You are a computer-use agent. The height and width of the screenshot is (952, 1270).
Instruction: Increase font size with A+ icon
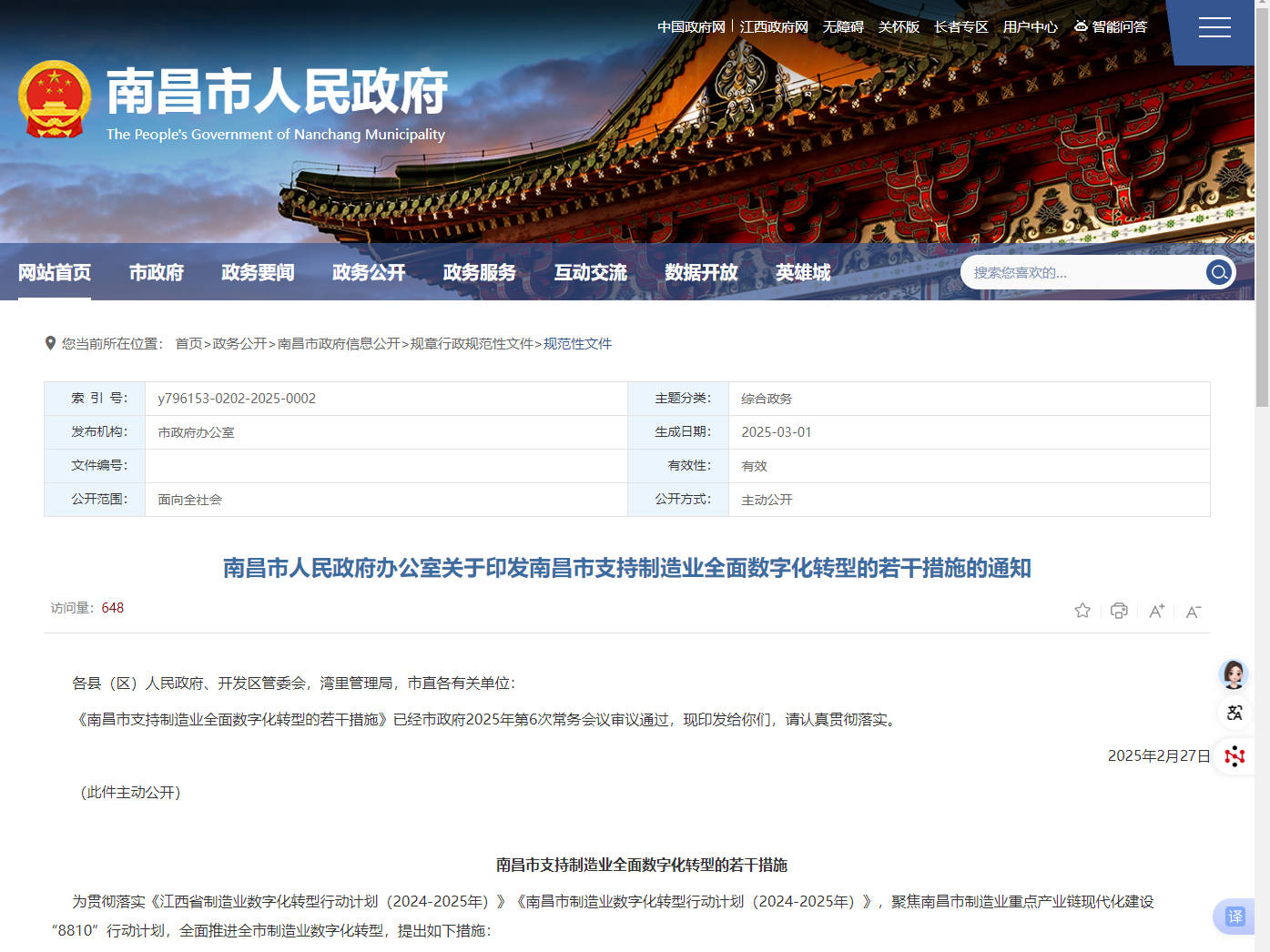[1156, 611]
